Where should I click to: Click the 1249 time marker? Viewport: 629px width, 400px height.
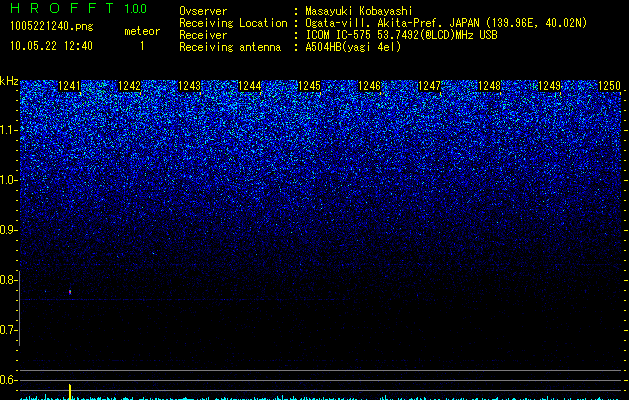tap(549, 86)
